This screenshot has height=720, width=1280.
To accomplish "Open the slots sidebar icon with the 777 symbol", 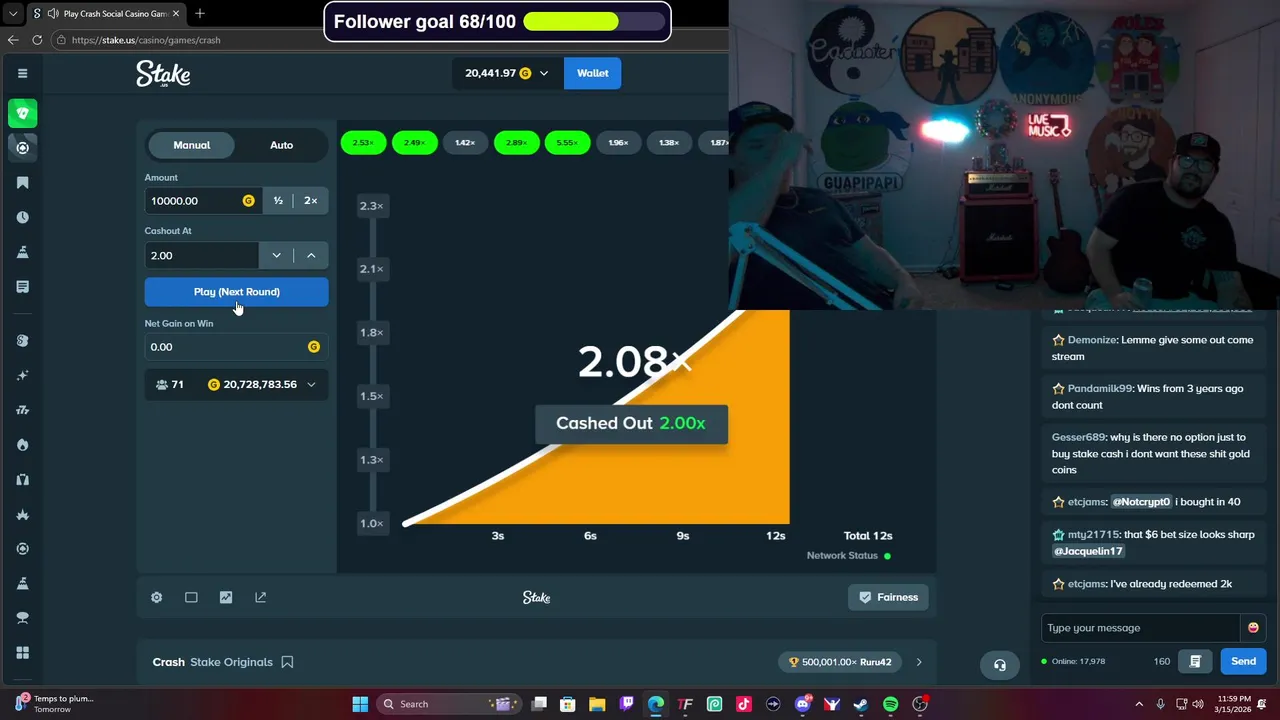I will tap(22, 410).
